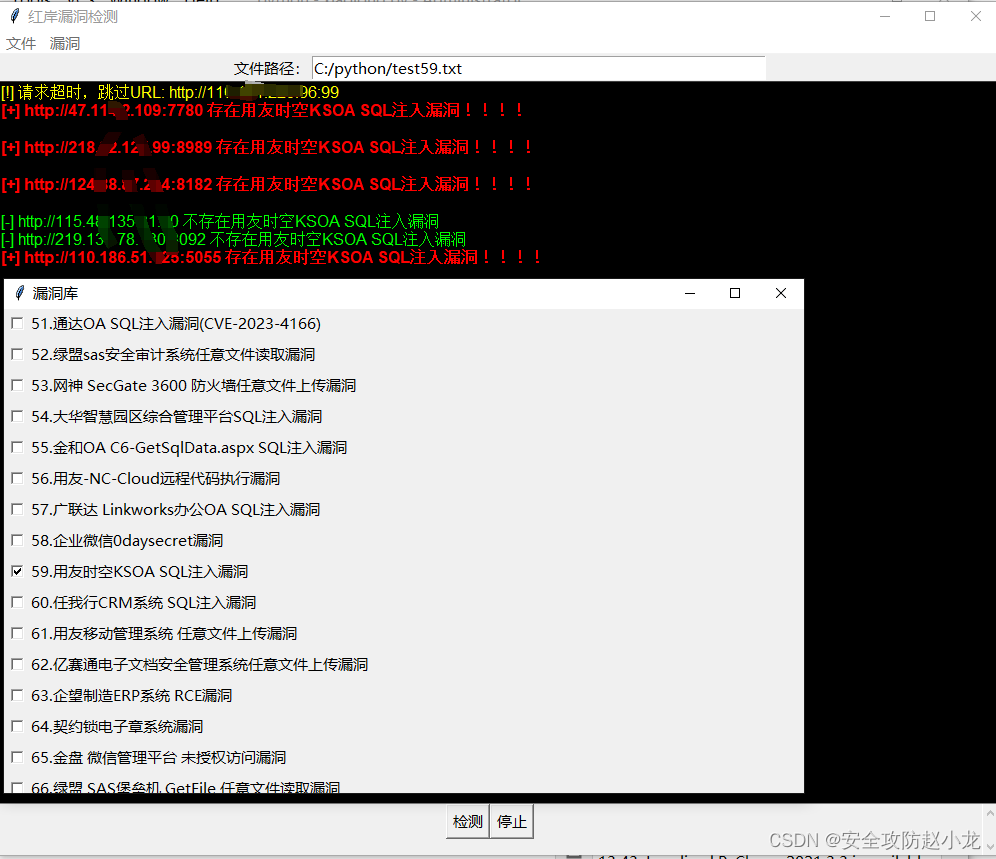Uncheck 59.用友时空KSOA SQL注入漏洞 checkbox
996x859 pixels.
[17, 571]
